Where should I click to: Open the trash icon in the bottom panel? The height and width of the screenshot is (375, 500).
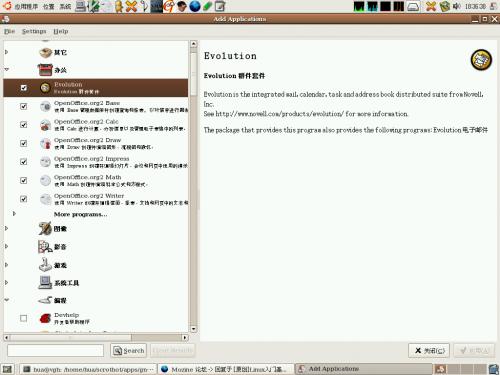[x=493, y=369]
